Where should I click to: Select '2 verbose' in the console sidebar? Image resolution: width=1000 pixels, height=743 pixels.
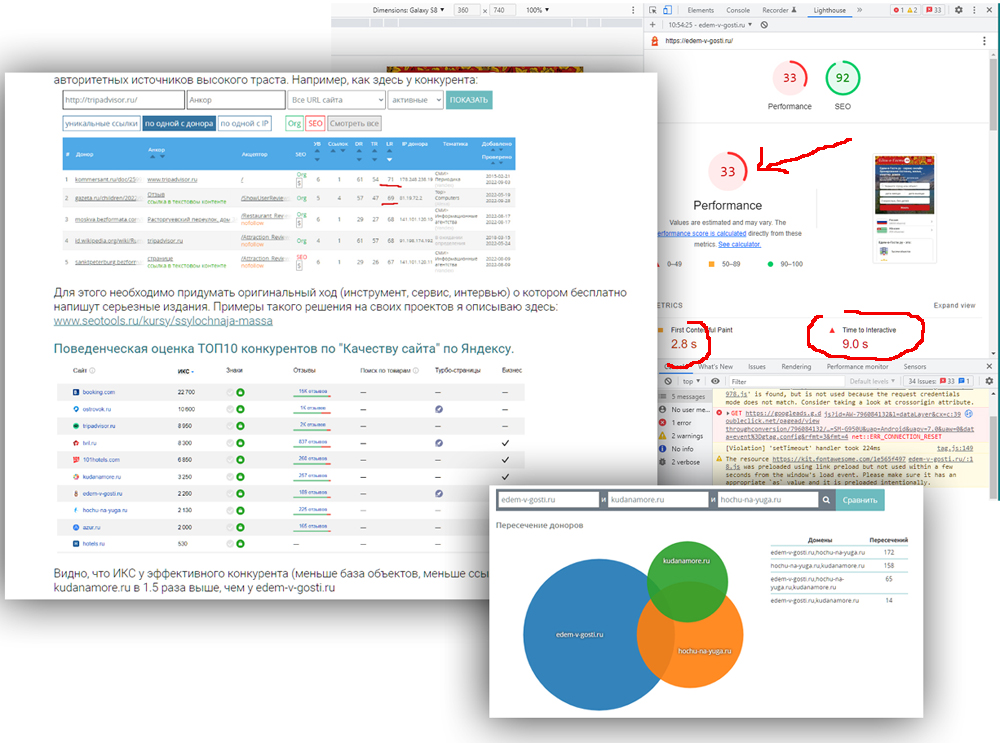pyautogui.click(x=685, y=462)
